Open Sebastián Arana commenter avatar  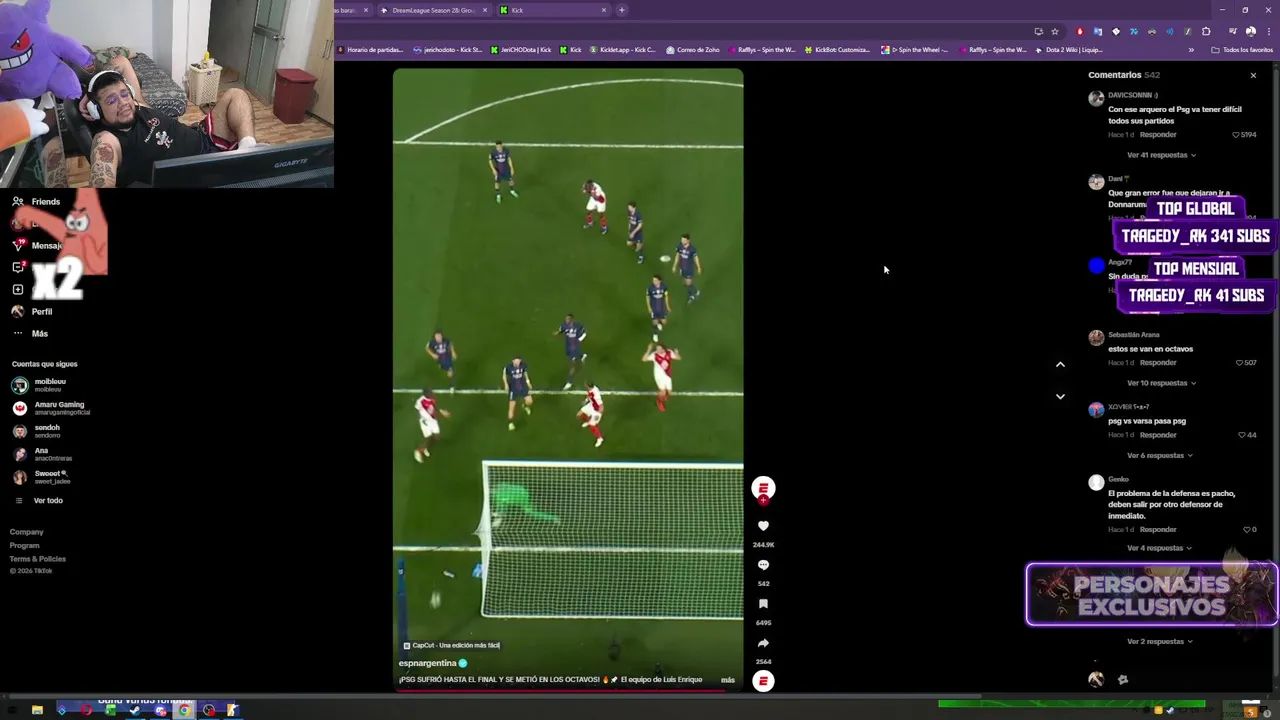coord(1096,338)
